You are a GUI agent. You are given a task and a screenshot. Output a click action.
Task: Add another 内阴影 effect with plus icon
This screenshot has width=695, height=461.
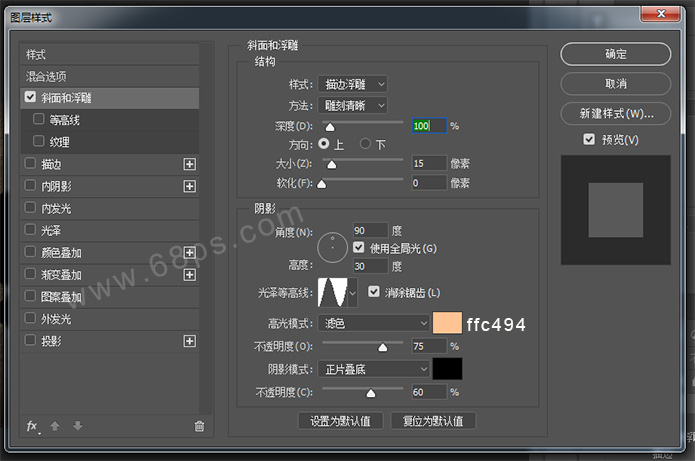click(x=190, y=186)
